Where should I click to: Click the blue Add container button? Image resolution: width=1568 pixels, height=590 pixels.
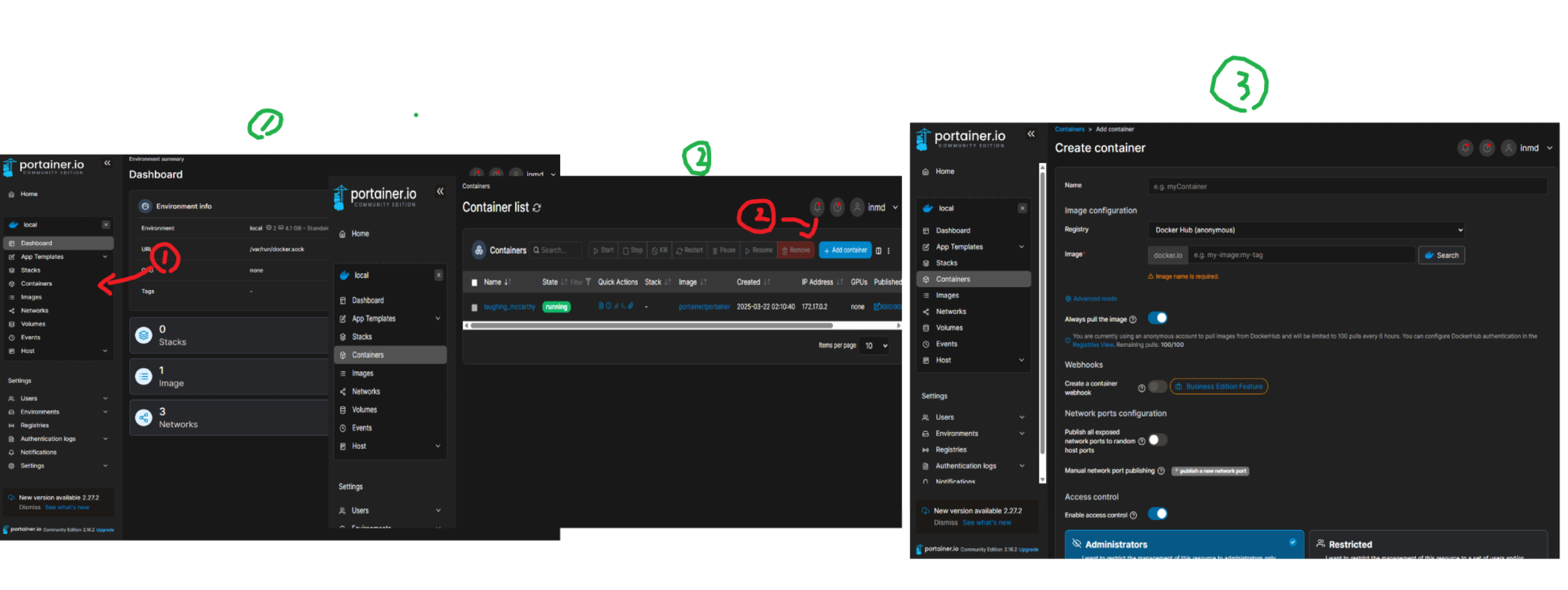coord(845,250)
